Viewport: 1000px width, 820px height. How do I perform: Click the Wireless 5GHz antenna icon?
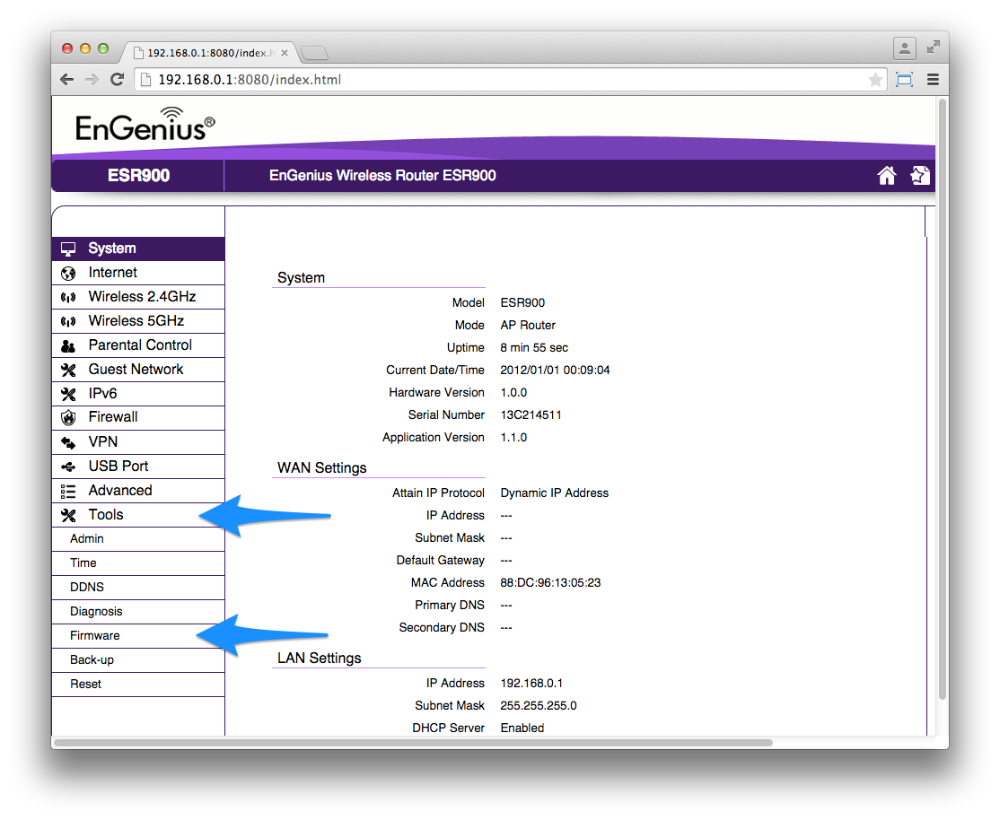click(x=68, y=322)
